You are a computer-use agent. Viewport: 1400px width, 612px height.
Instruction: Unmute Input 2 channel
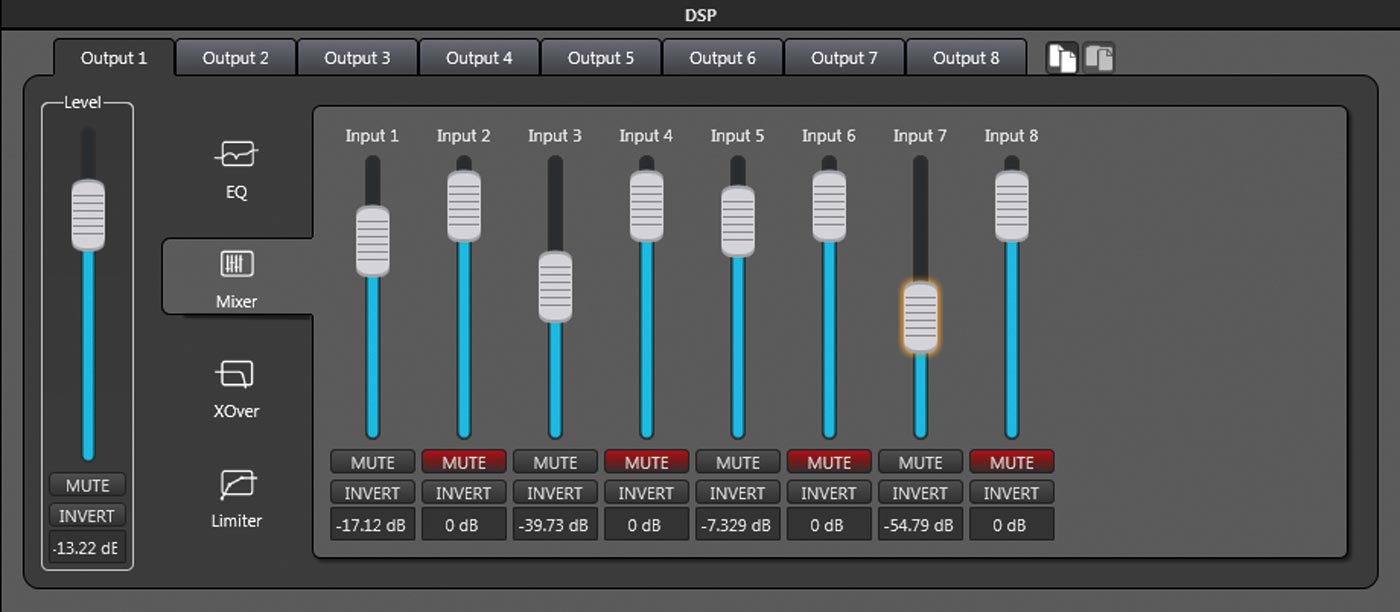[x=463, y=462]
